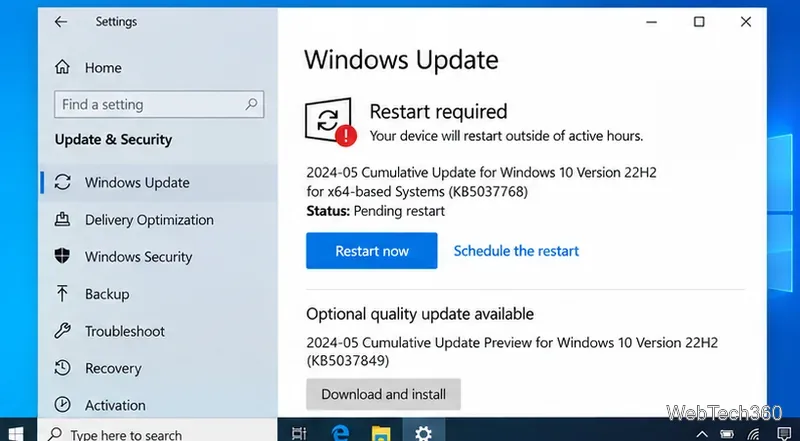Click the Restart required heading
Screen dimensions: 800x441
click(x=438, y=111)
